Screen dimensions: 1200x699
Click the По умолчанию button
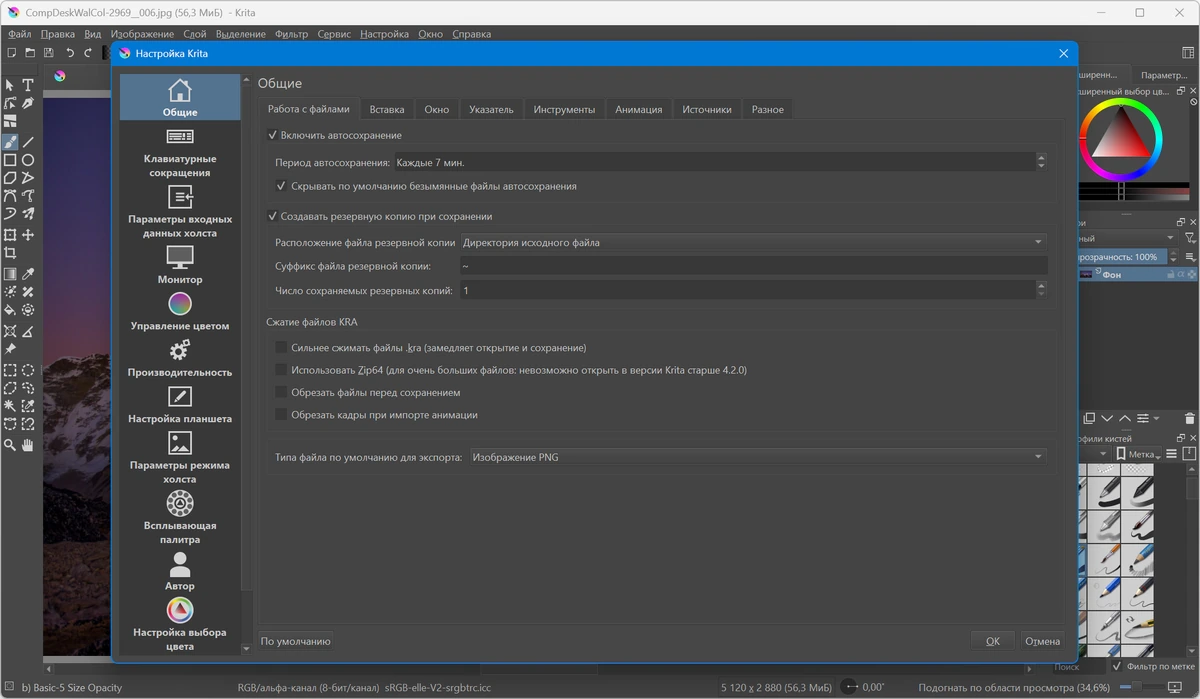[295, 641]
